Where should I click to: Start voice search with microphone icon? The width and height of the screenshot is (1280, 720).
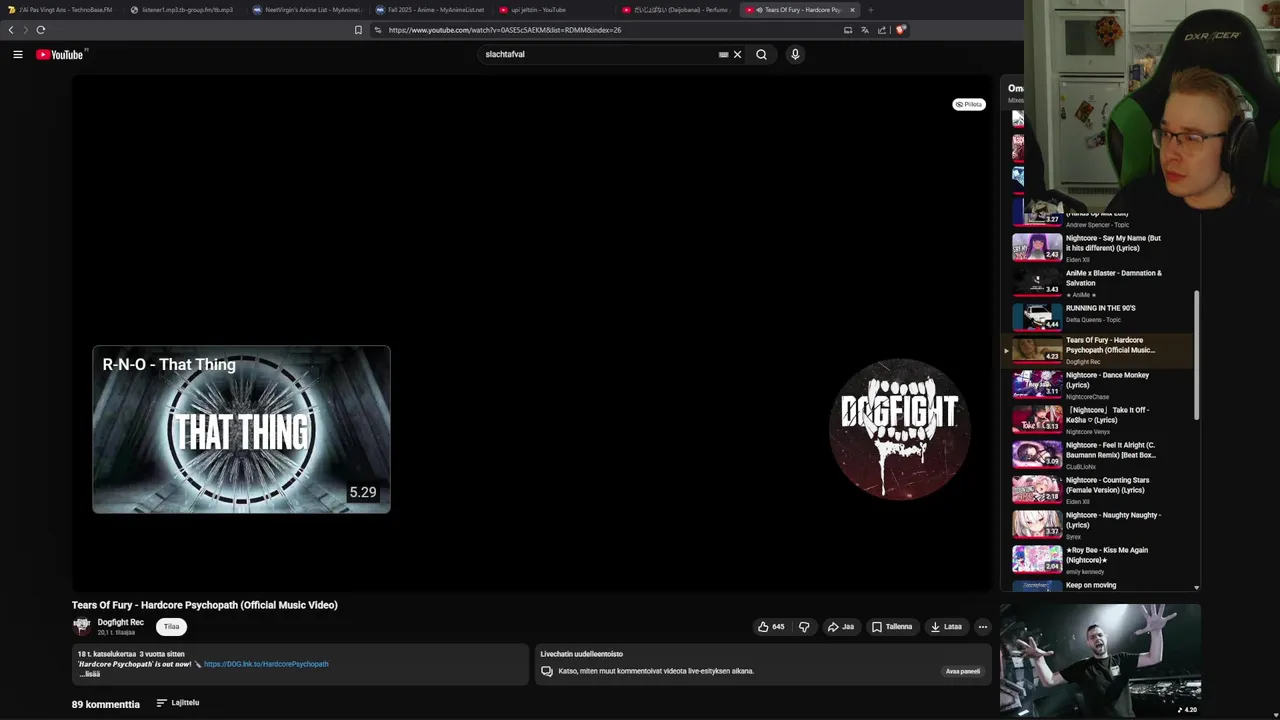(x=795, y=55)
